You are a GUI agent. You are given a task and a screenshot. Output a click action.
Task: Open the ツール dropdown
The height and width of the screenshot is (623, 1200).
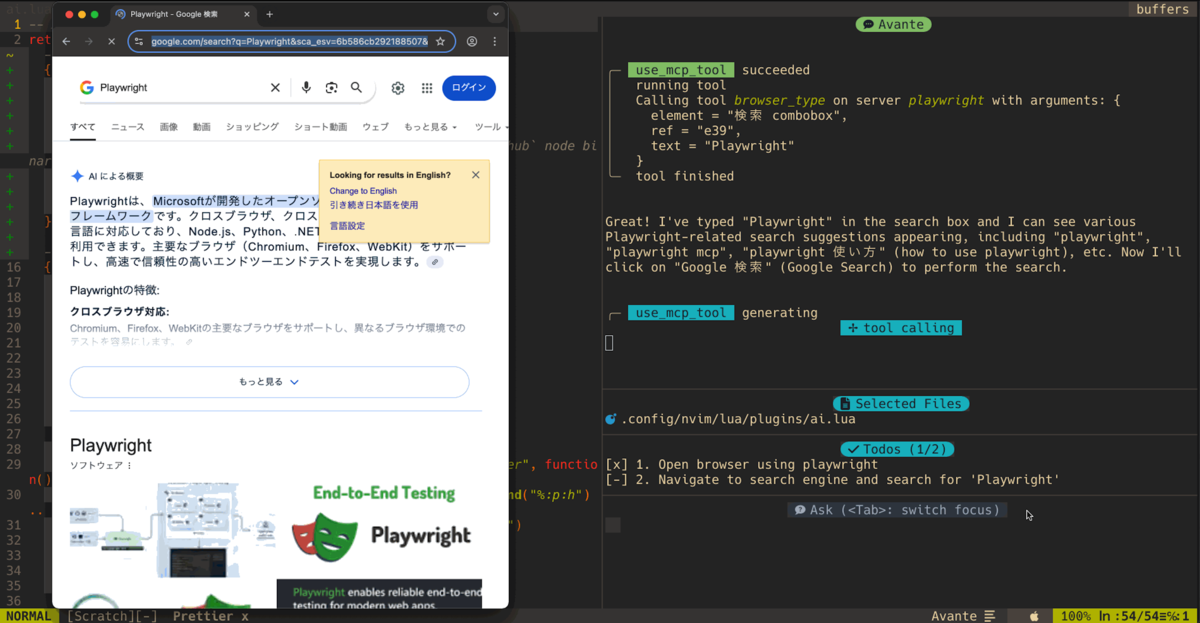490,127
